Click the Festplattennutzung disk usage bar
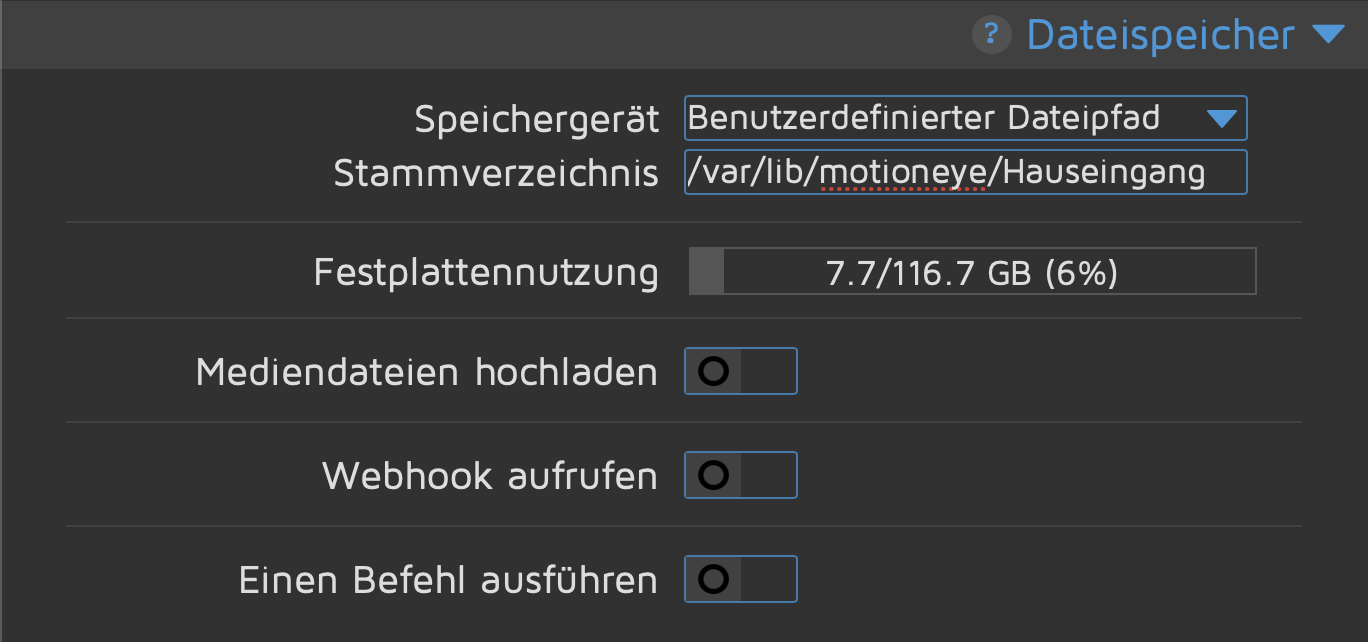Screen dimensions: 1368x642 (x=972, y=272)
